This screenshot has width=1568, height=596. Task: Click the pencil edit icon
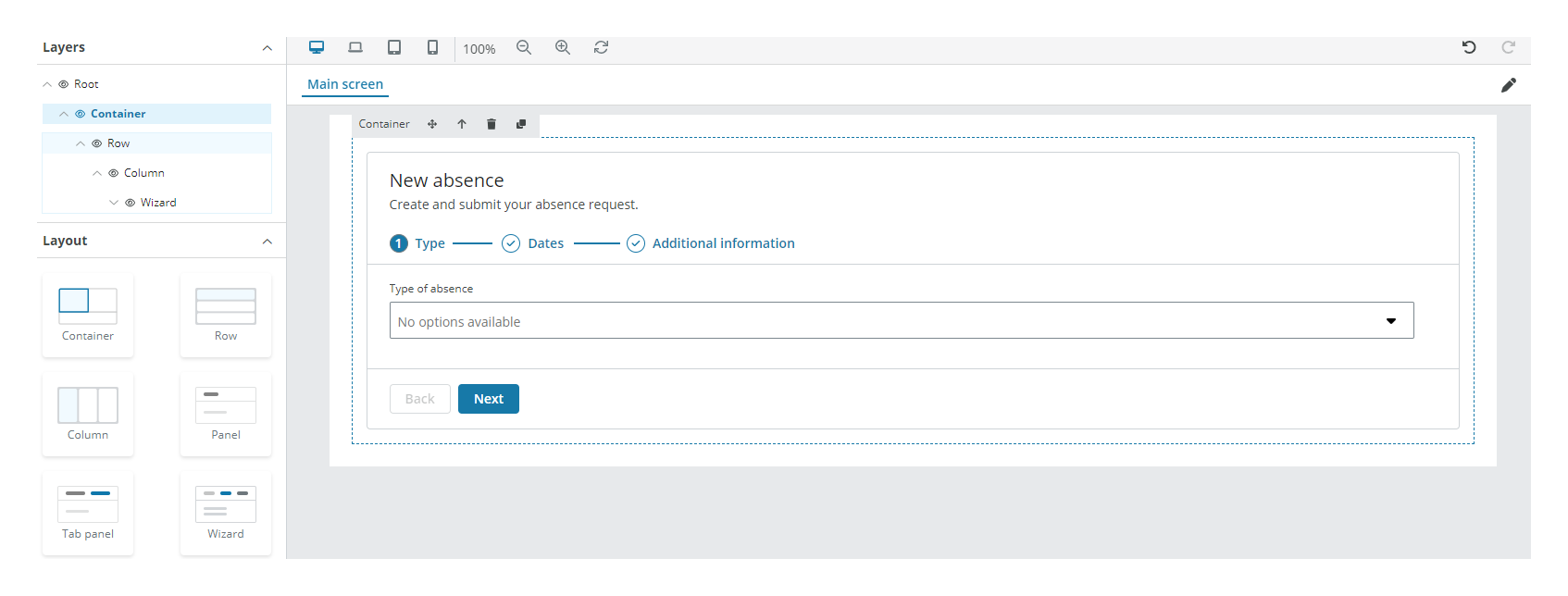[x=1509, y=85]
